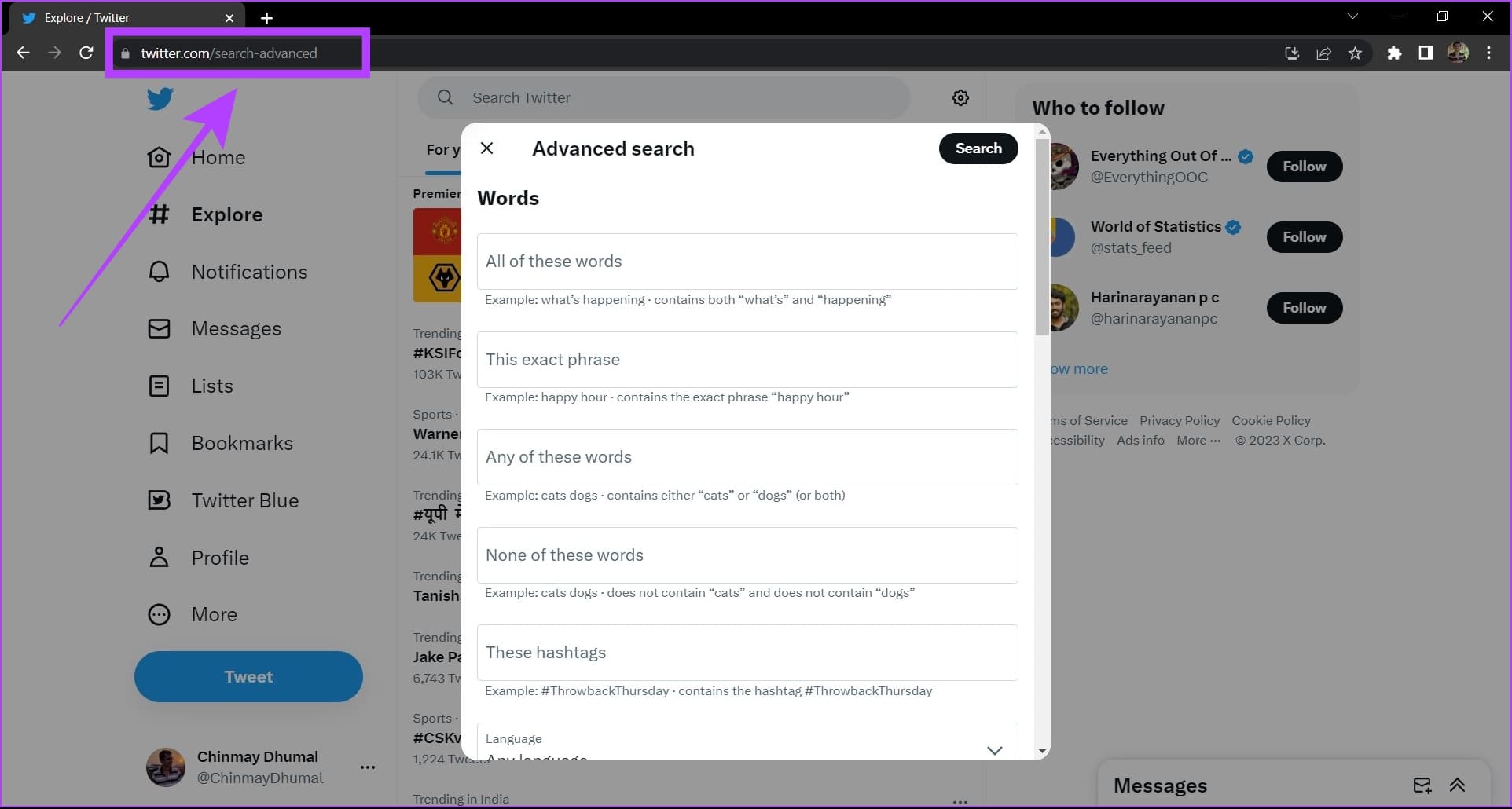Click the black Search button
1512x809 pixels.
tap(978, 148)
